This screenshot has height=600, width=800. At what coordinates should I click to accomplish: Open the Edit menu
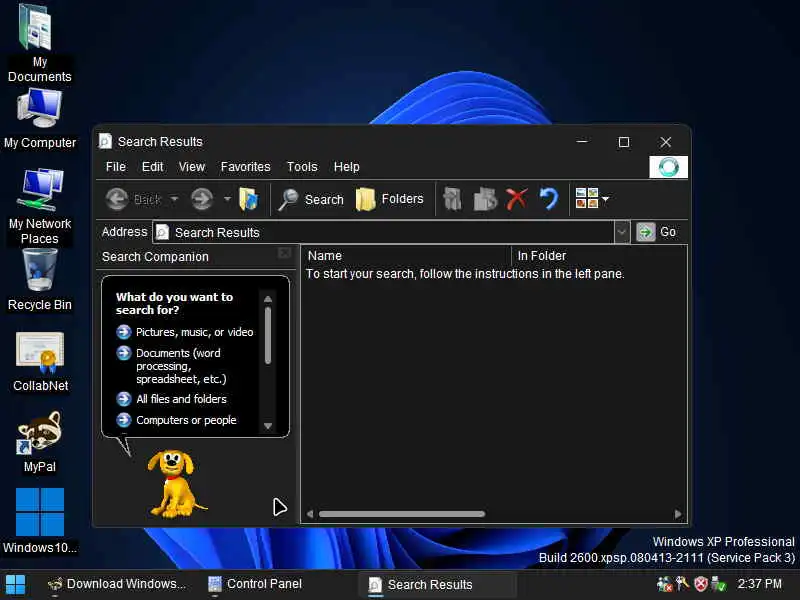coord(152,167)
